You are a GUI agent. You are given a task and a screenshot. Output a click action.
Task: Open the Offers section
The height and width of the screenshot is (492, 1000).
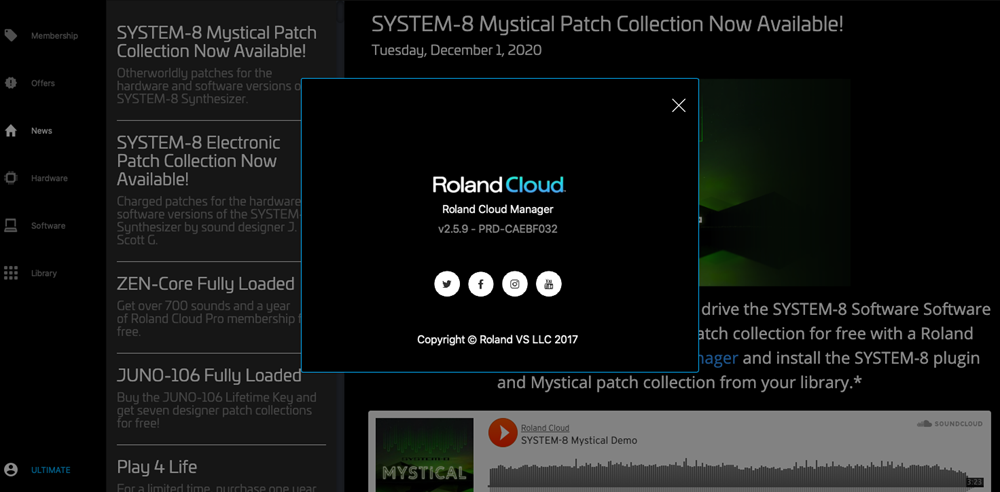[x=43, y=83]
